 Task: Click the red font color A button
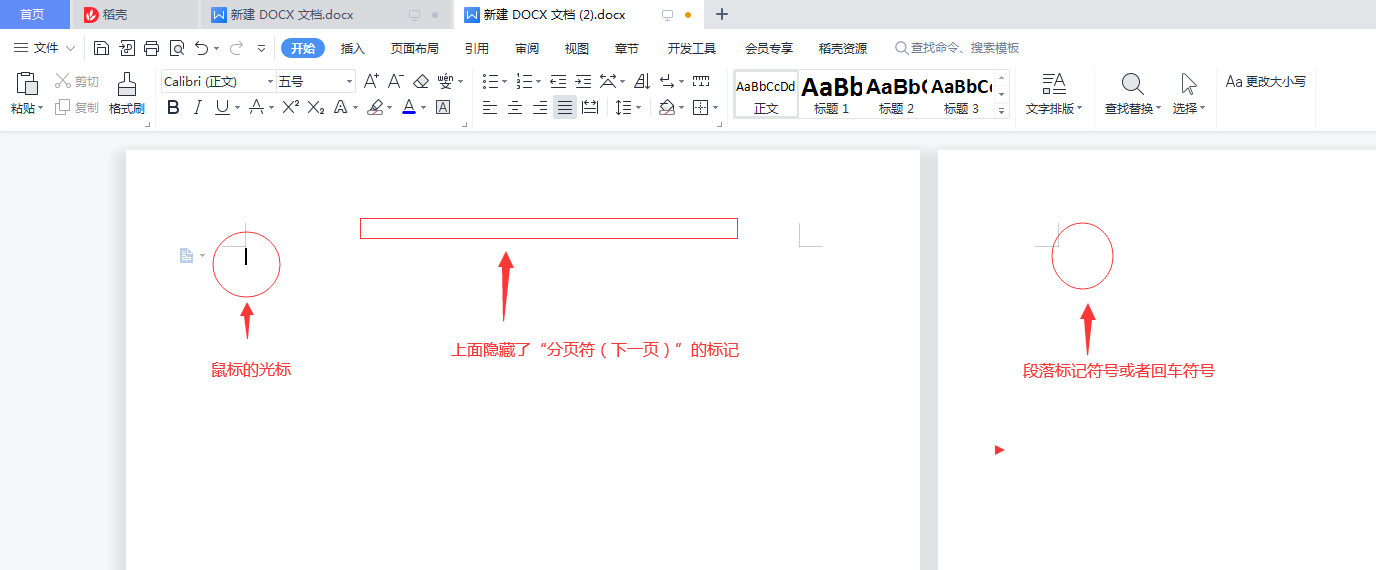point(409,107)
